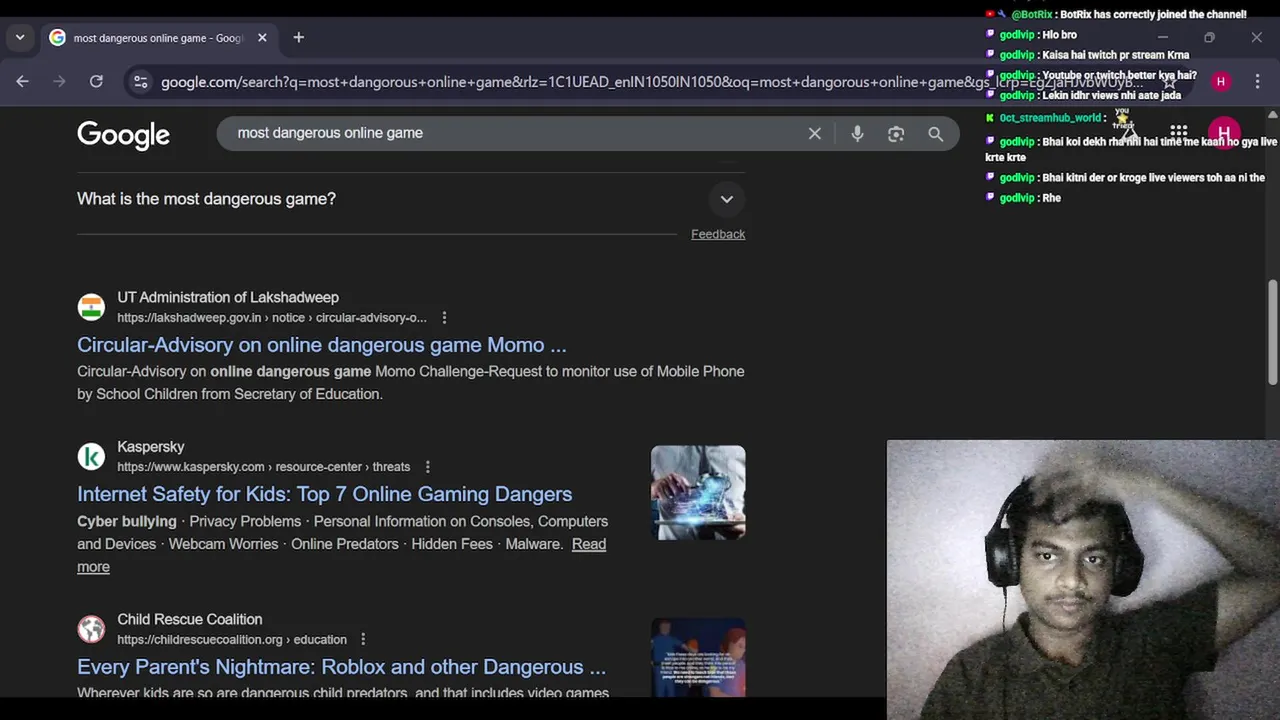Click the Chrome profile avatar H
The image size is (1280, 720).
pyautogui.click(x=1221, y=81)
